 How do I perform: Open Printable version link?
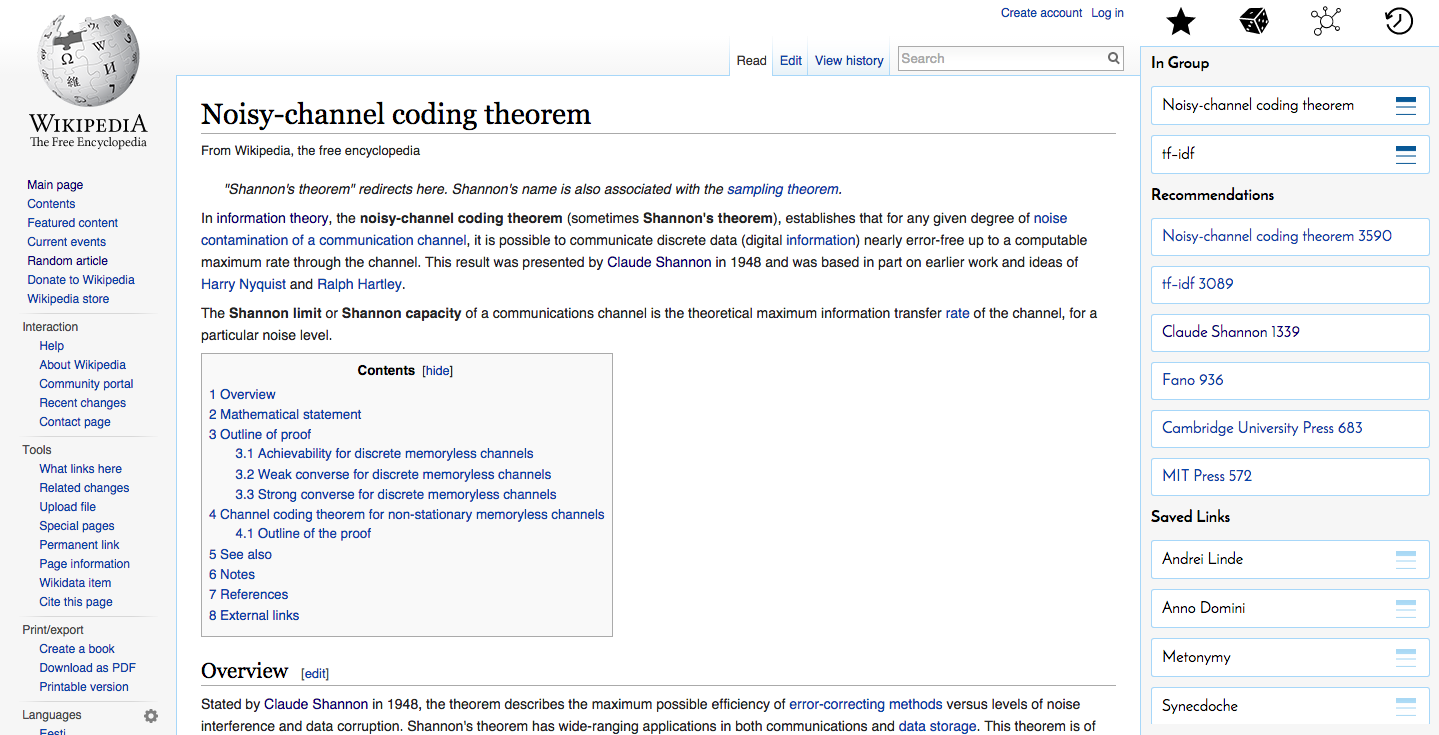click(x=84, y=687)
